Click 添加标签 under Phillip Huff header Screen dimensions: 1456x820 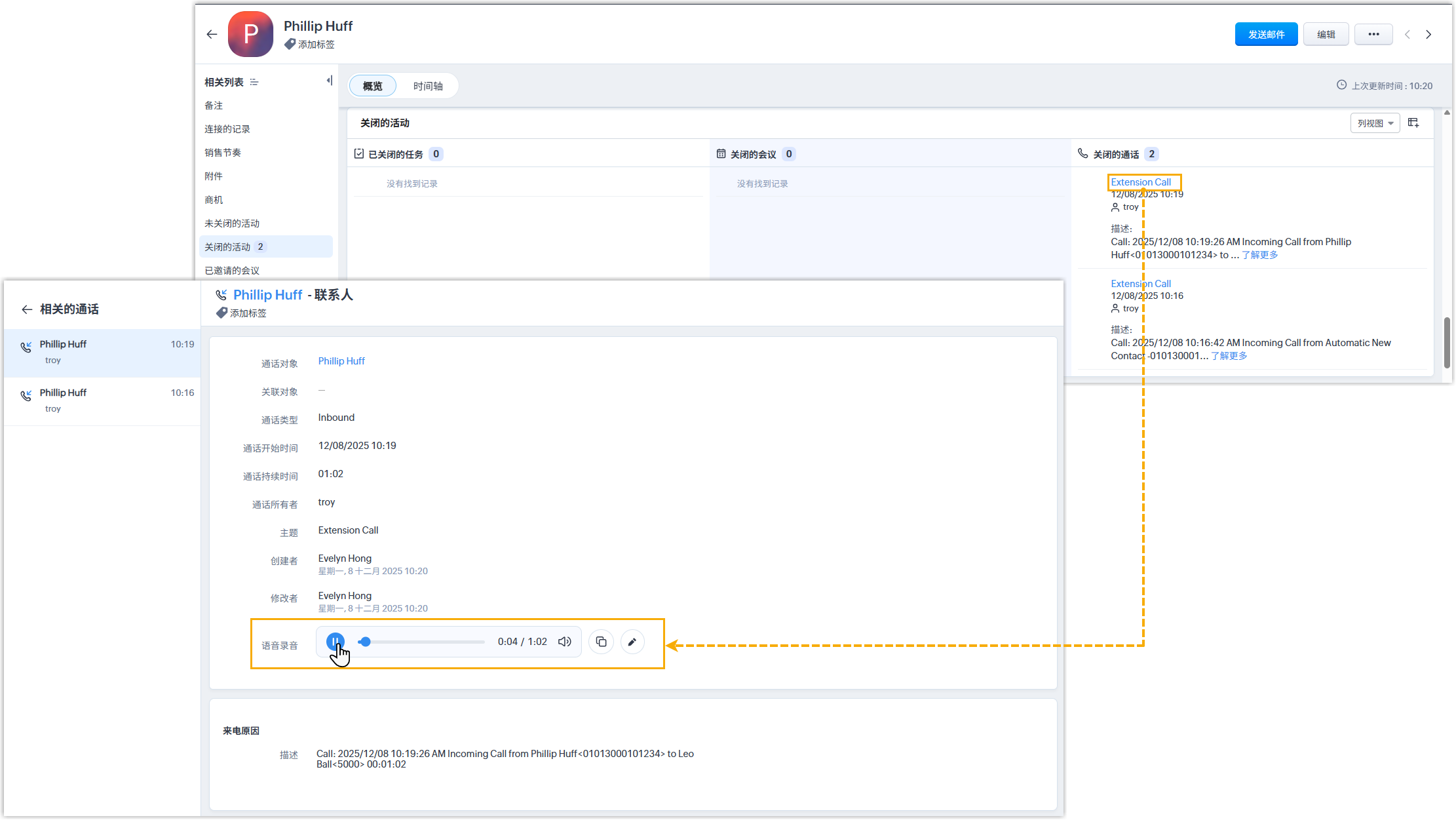tap(316, 45)
